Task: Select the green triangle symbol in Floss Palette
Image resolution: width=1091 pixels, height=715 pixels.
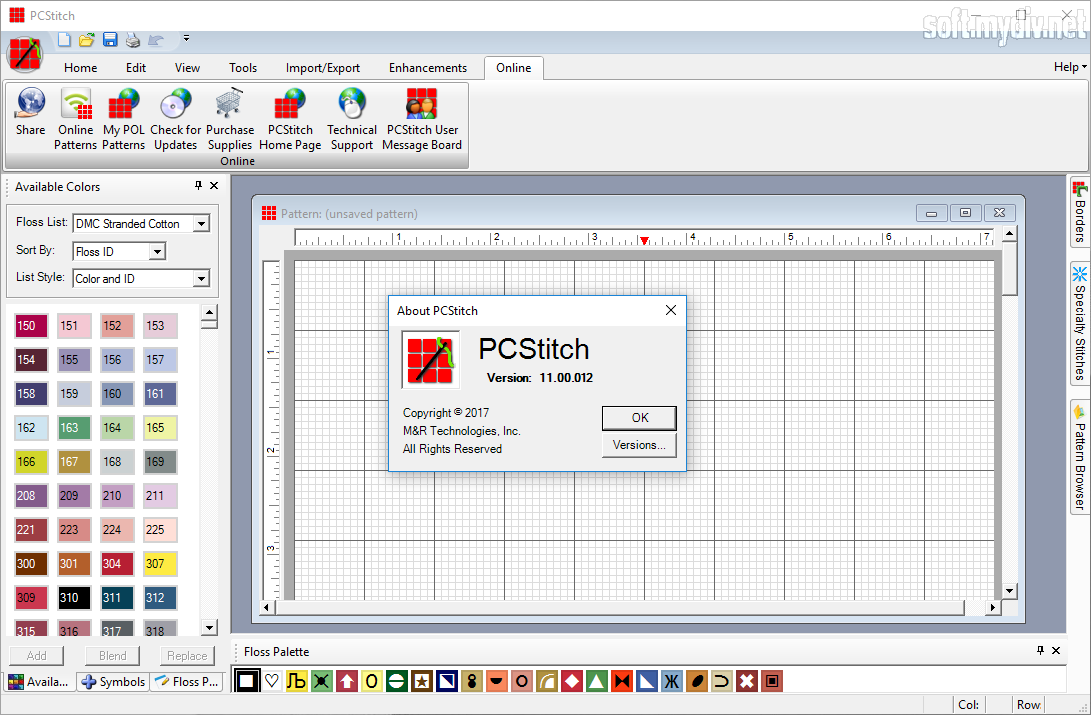Action: 597,681
